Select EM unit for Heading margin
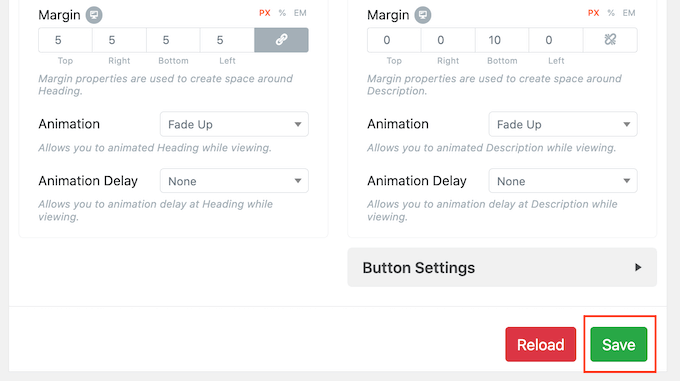 click(x=300, y=13)
